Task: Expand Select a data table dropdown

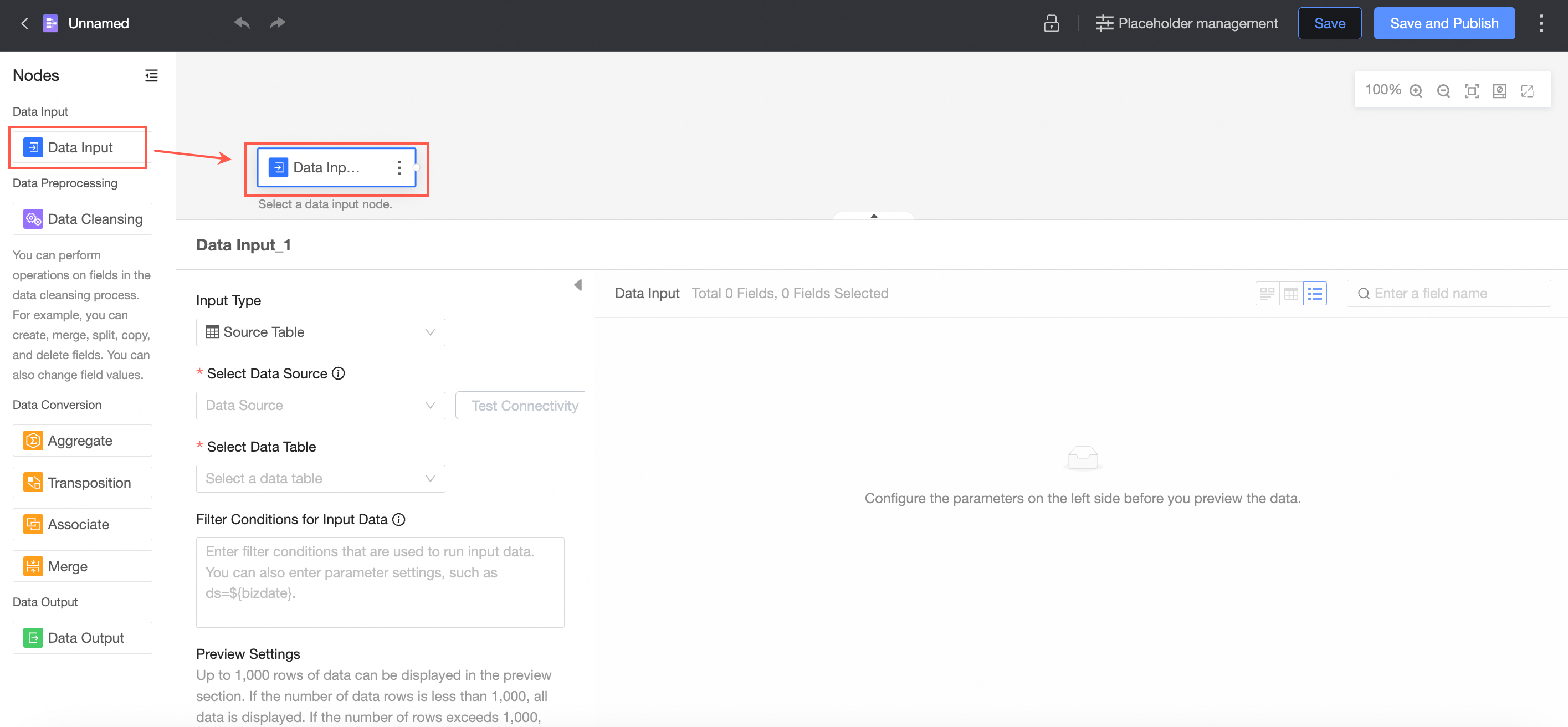Action: [320, 478]
